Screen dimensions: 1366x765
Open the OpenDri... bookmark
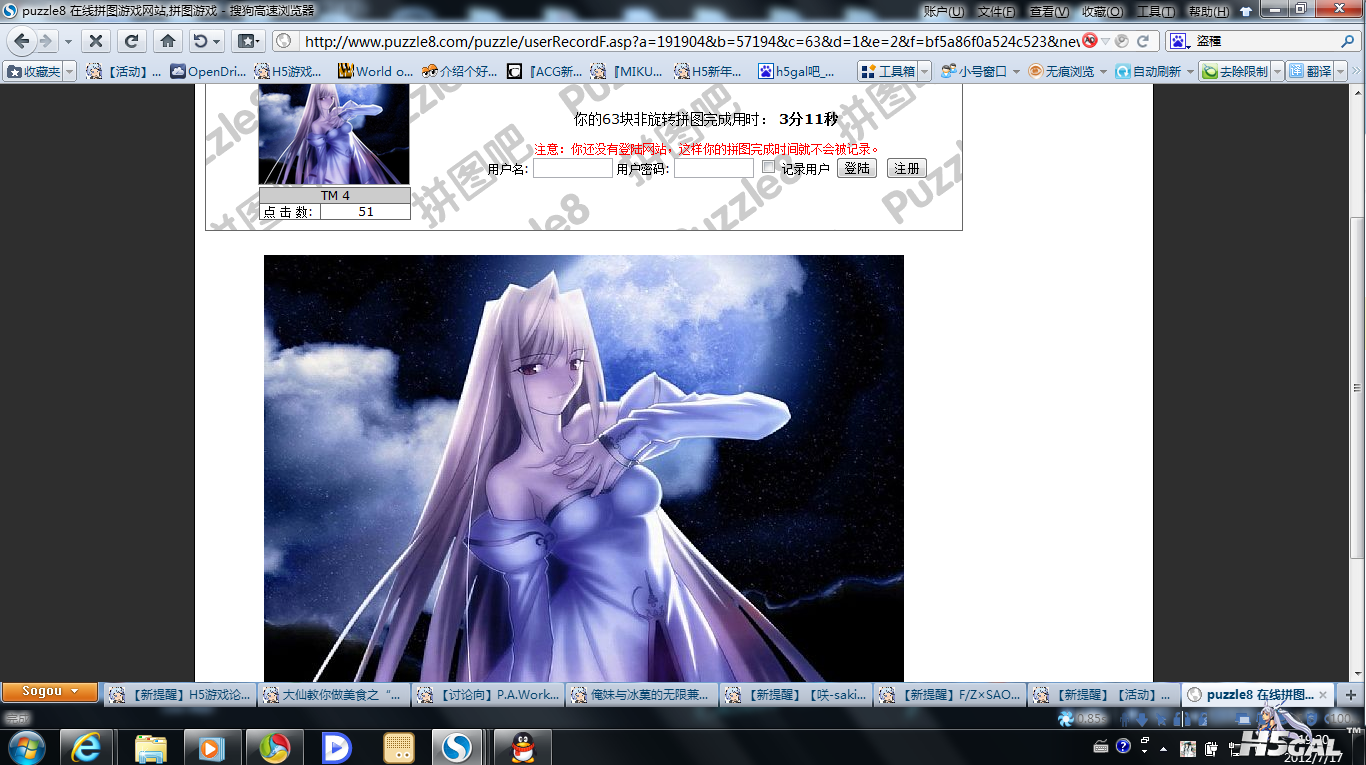pyautogui.click(x=208, y=72)
